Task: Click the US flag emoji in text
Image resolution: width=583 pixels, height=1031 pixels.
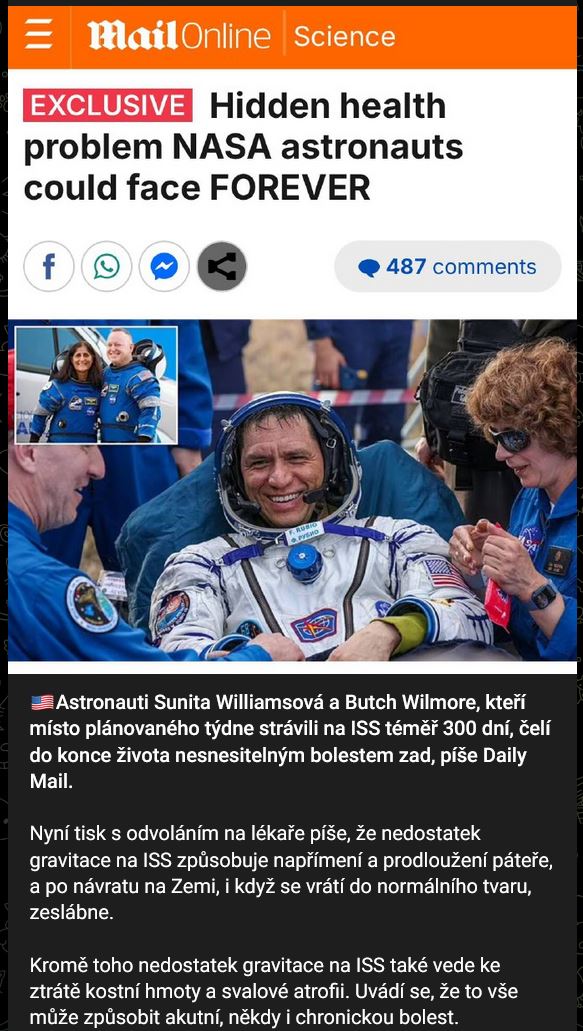Action: point(42,703)
